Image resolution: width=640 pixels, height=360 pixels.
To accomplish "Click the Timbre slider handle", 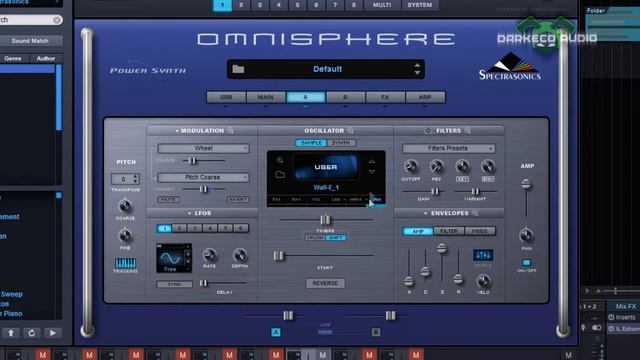I will (x=325, y=220).
